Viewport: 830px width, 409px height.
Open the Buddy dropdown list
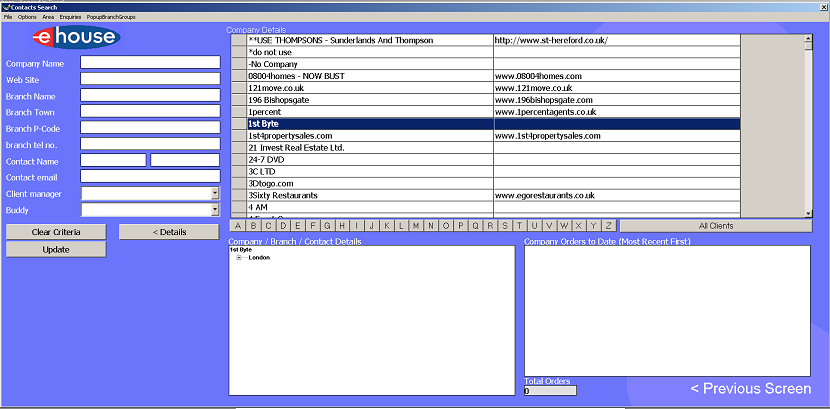(x=215, y=210)
